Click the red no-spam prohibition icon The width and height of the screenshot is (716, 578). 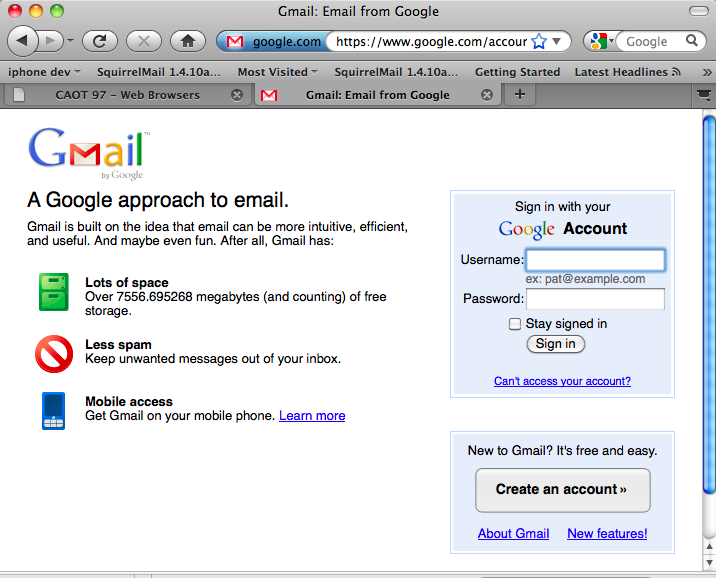(x=54, y=354)
